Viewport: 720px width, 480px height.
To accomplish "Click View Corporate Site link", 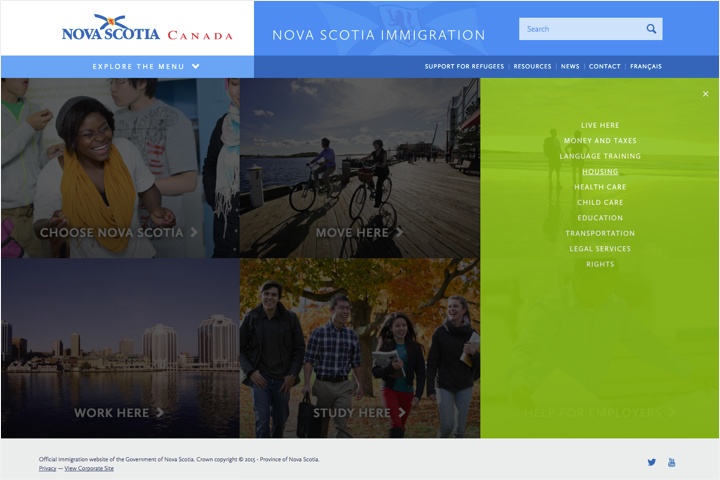I will point(89,469).
